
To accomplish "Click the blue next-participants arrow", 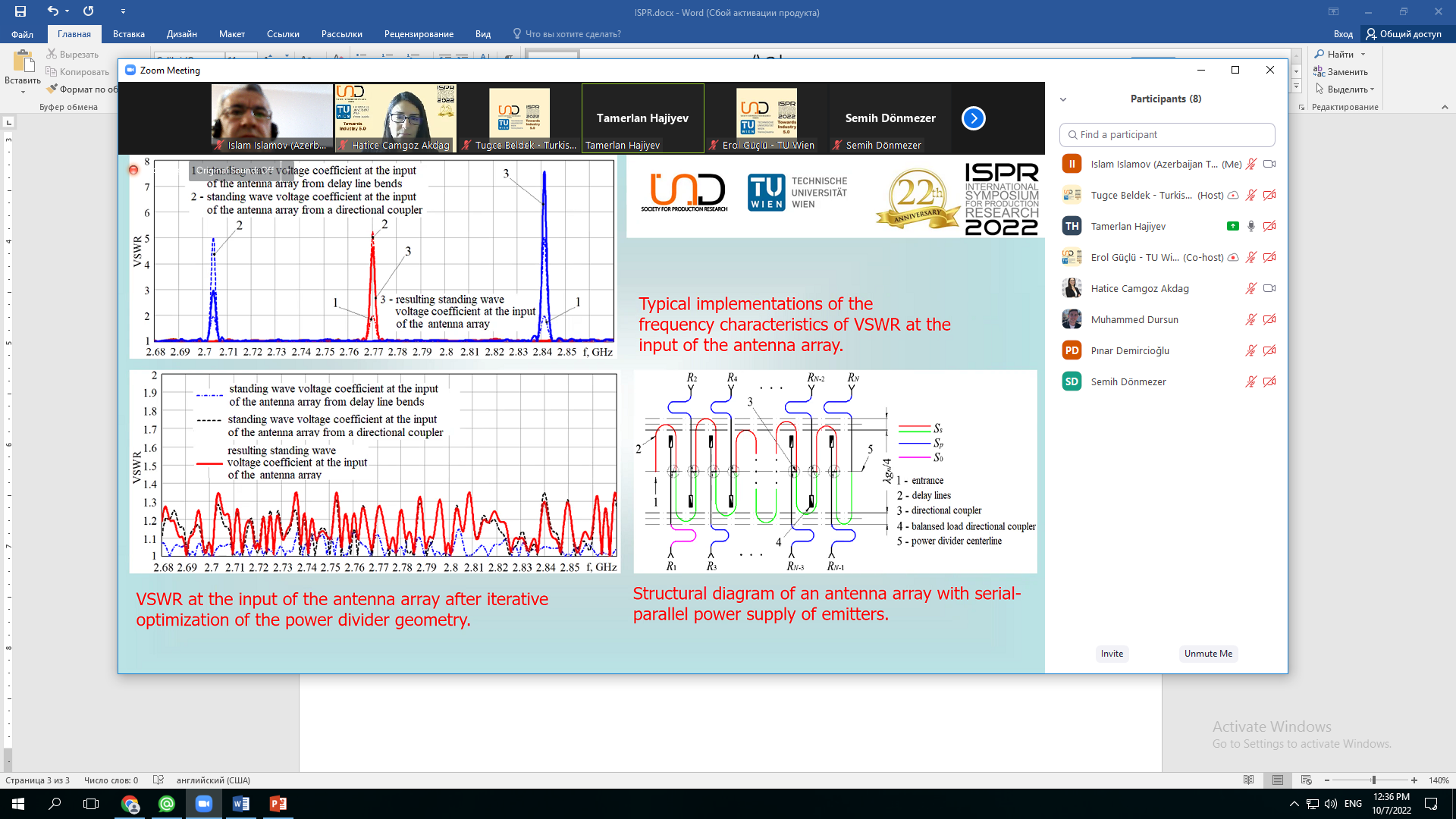I will point(973,118).
